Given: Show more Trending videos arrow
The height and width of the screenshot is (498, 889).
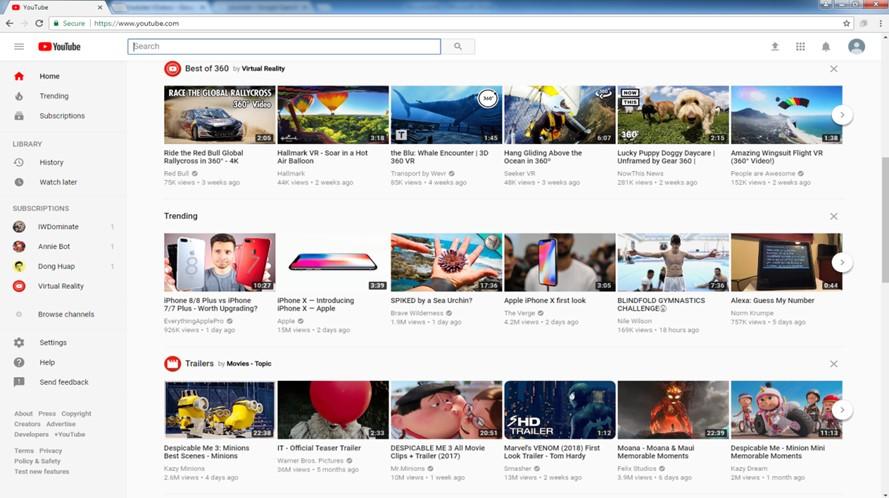Looking at the screenshot, I should tap(842, 262).
